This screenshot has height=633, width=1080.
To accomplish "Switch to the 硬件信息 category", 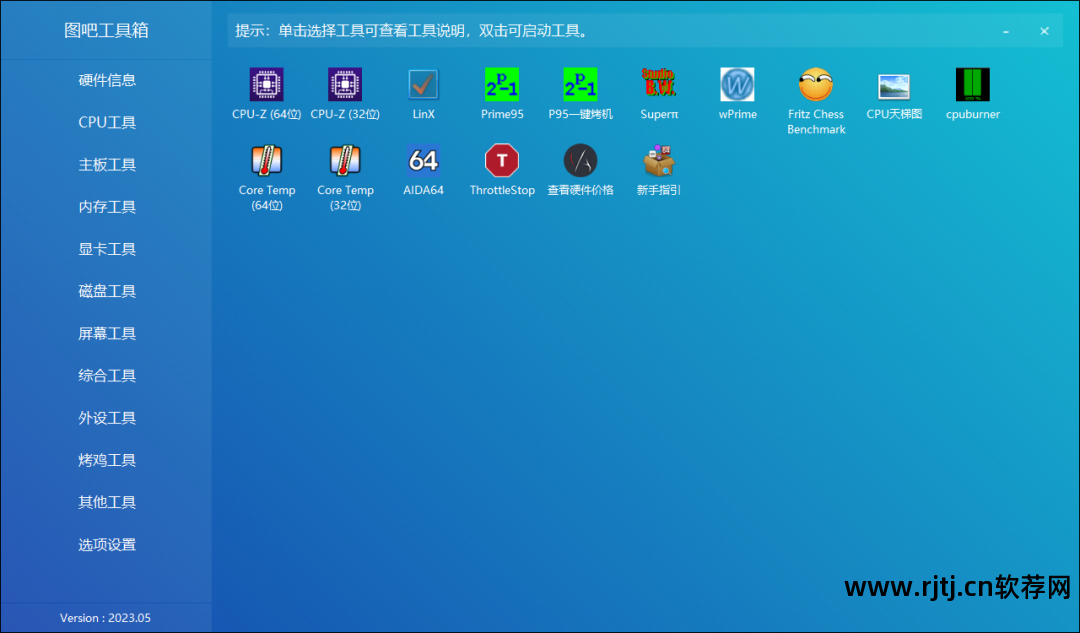I will point(107,80).
